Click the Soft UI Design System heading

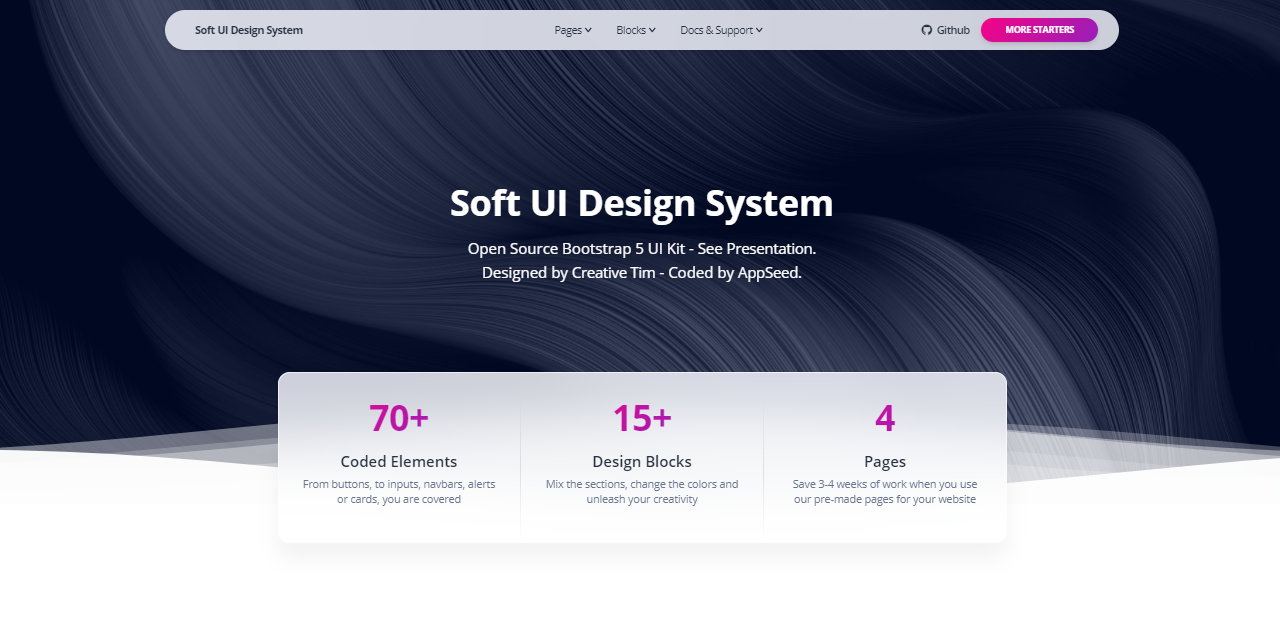click(x=641, y=203)
